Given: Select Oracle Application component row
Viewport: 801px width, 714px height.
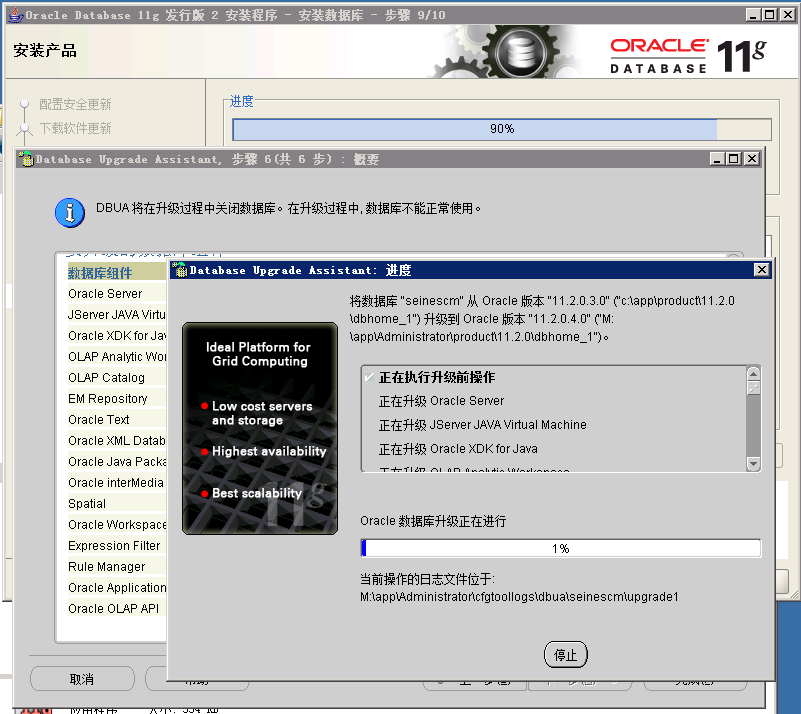Looking at the screenshot, I should click(x=116, y=587).
